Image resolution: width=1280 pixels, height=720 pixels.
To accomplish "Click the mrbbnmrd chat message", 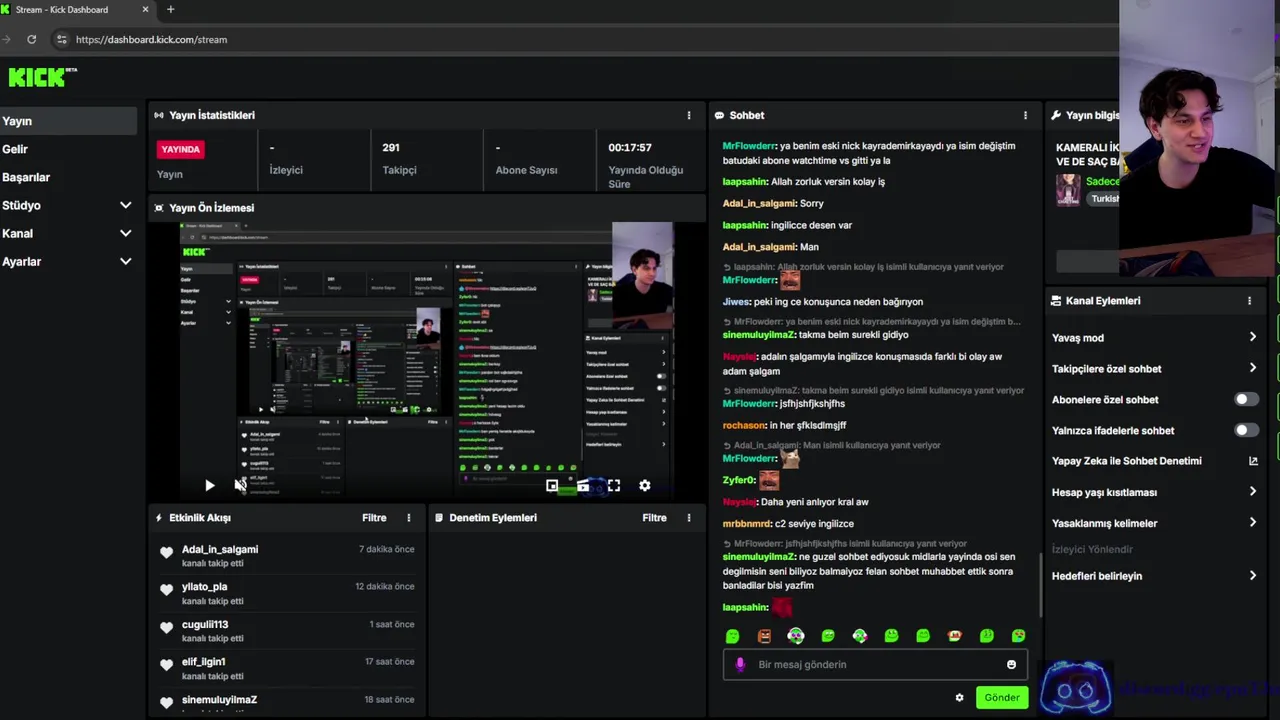I will coord(788,523).
